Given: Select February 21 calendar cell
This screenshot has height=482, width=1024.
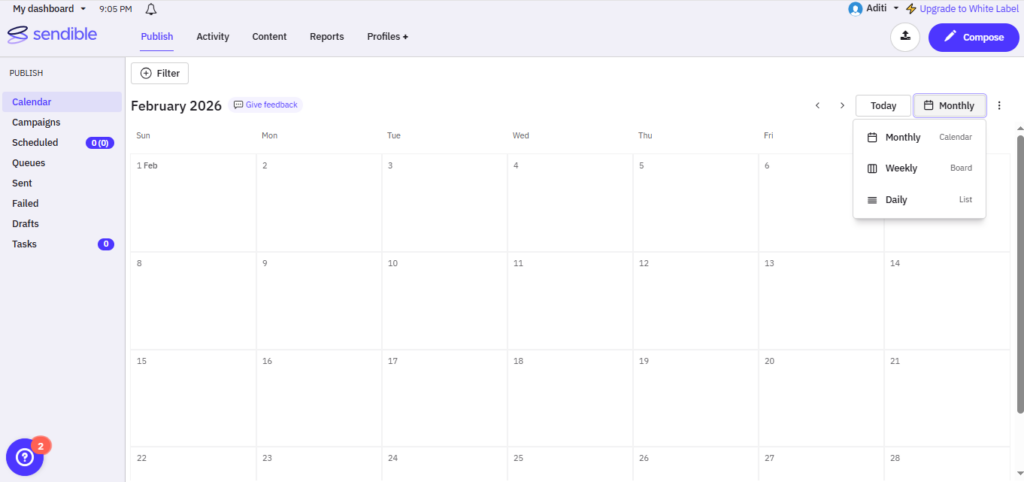Looking at the screenshot, I should 947,398.
